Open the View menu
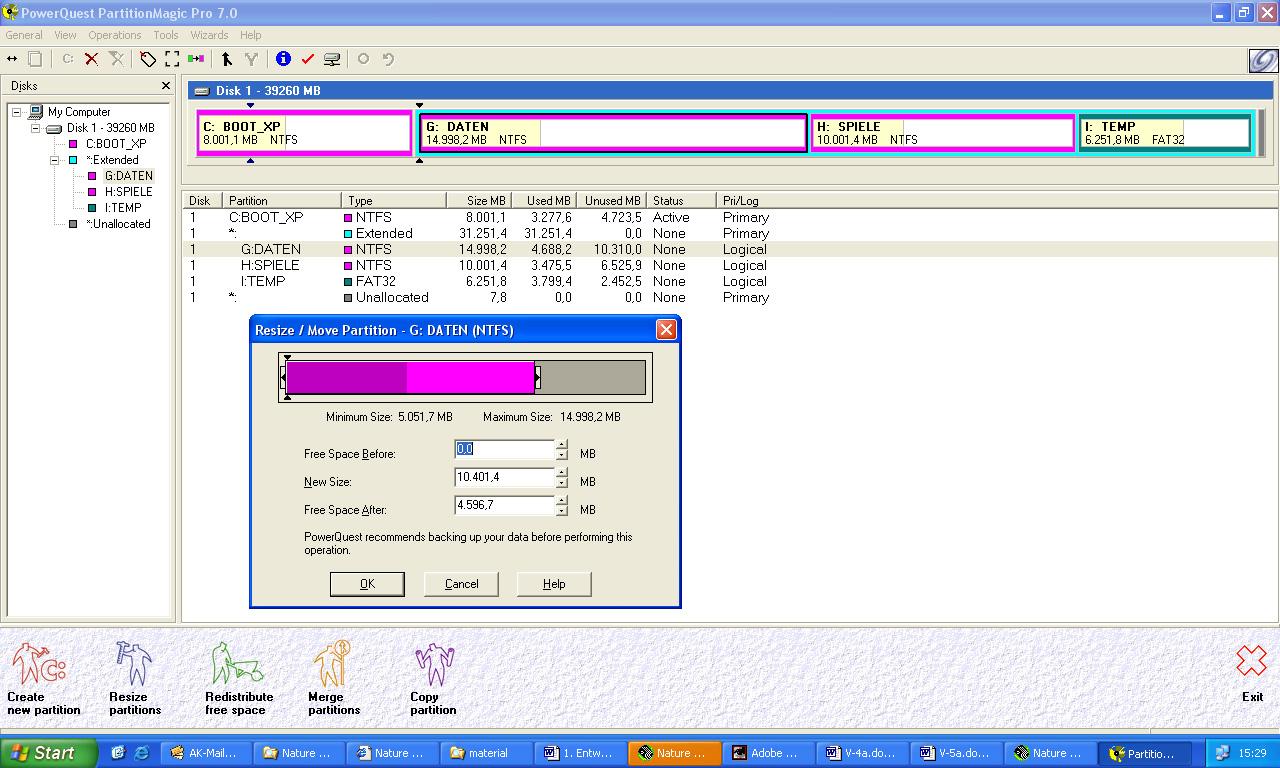The image size is (1280, 768). (x=65, y=35)
